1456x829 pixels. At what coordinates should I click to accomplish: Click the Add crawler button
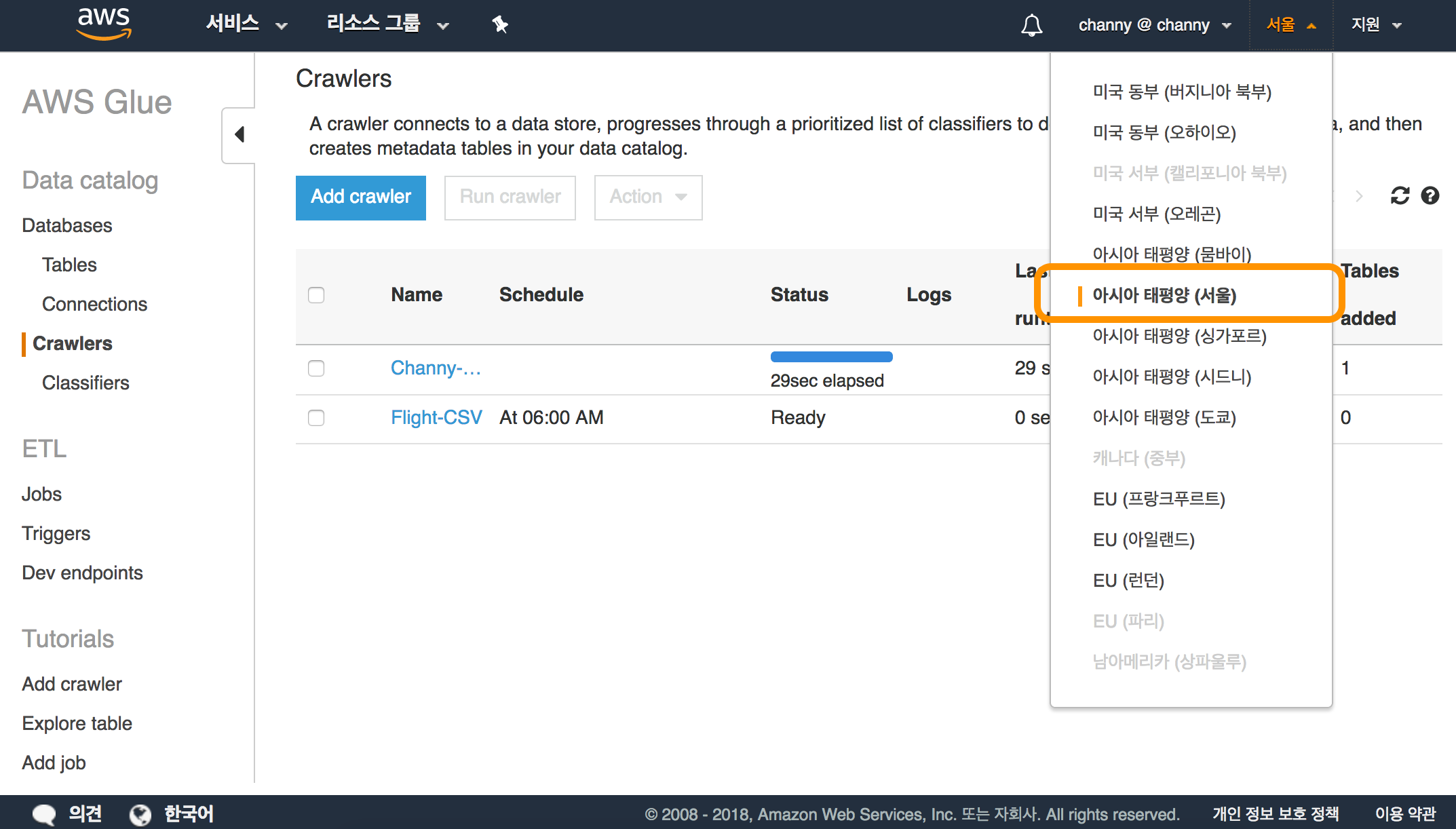click(x=361, y=197)
